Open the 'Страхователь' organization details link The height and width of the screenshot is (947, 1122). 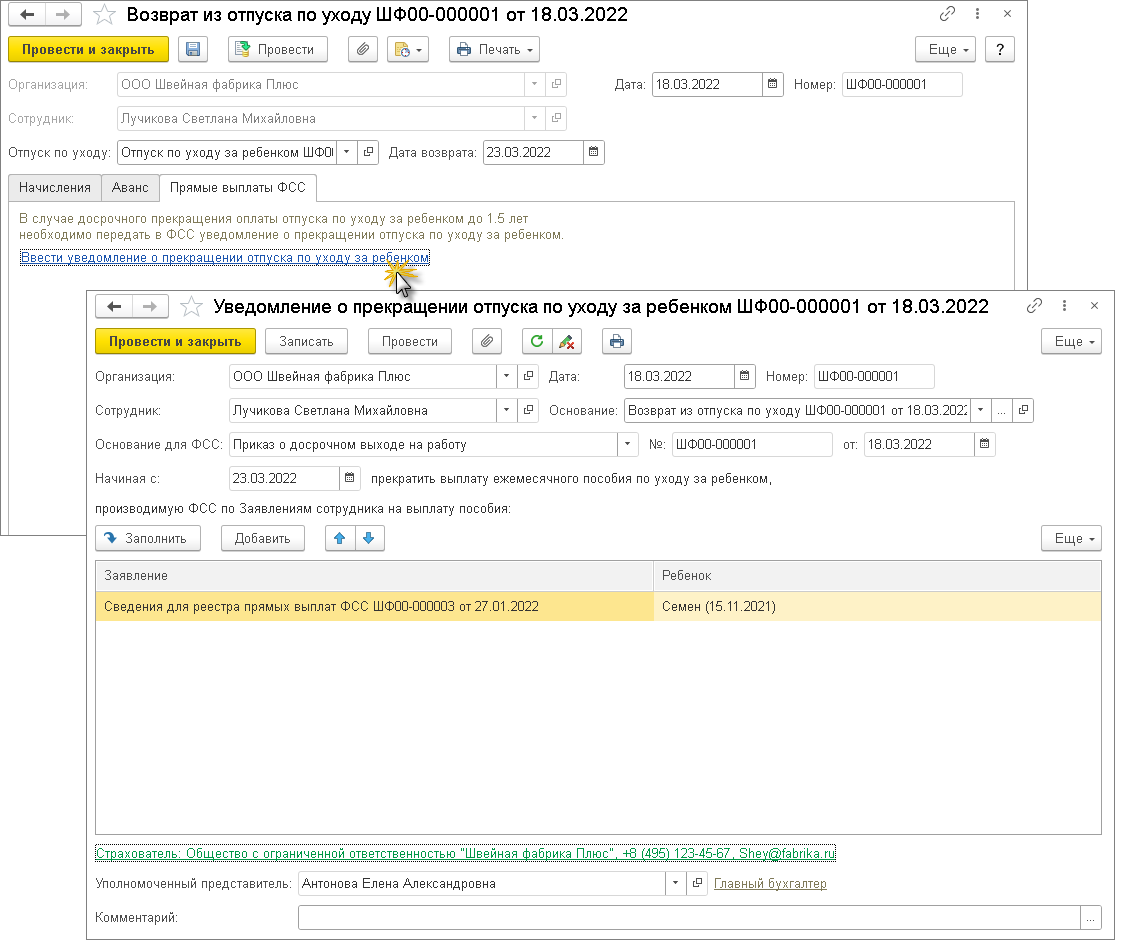465,853
